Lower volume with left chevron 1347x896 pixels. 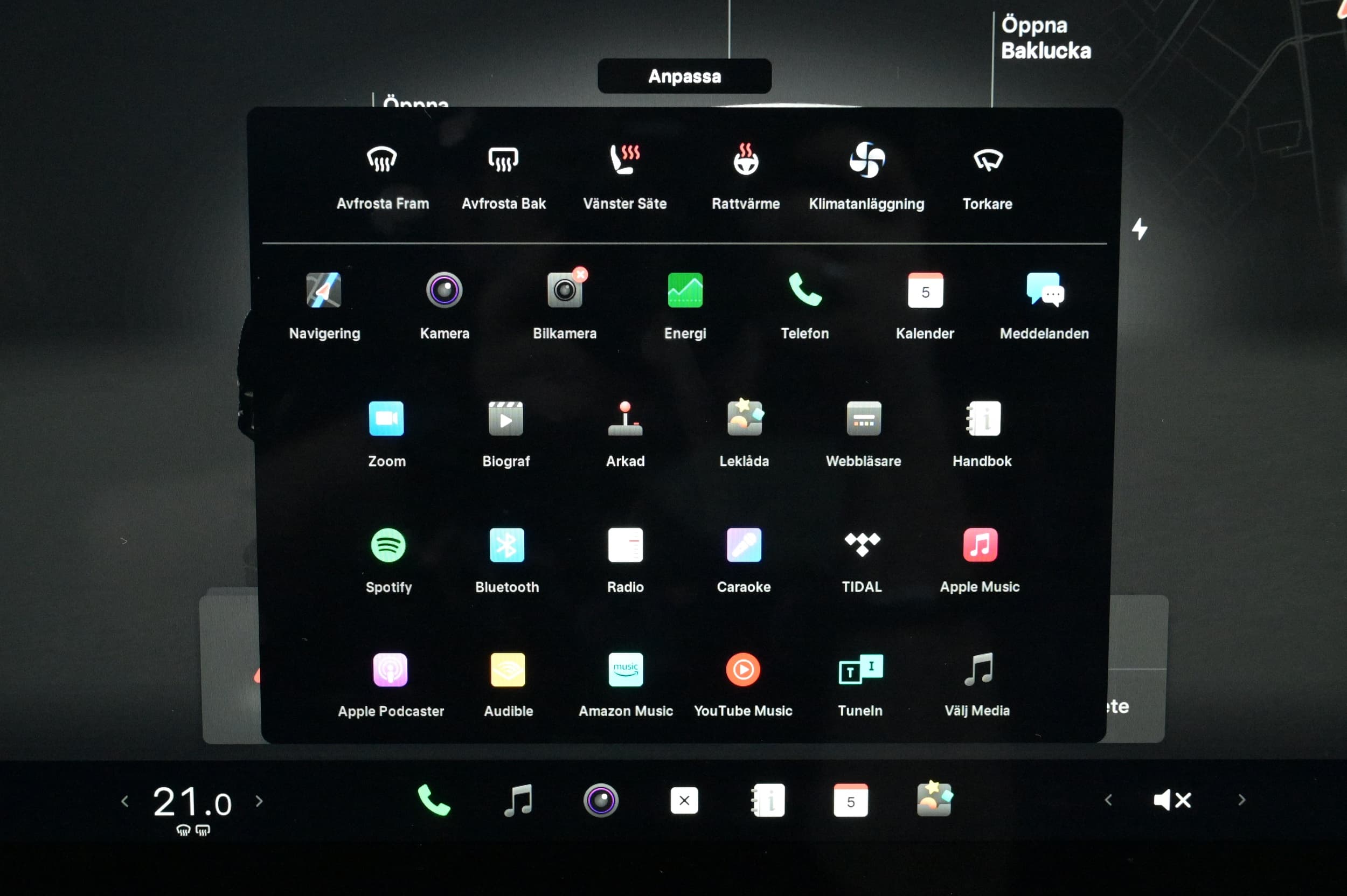(1109, 800)
